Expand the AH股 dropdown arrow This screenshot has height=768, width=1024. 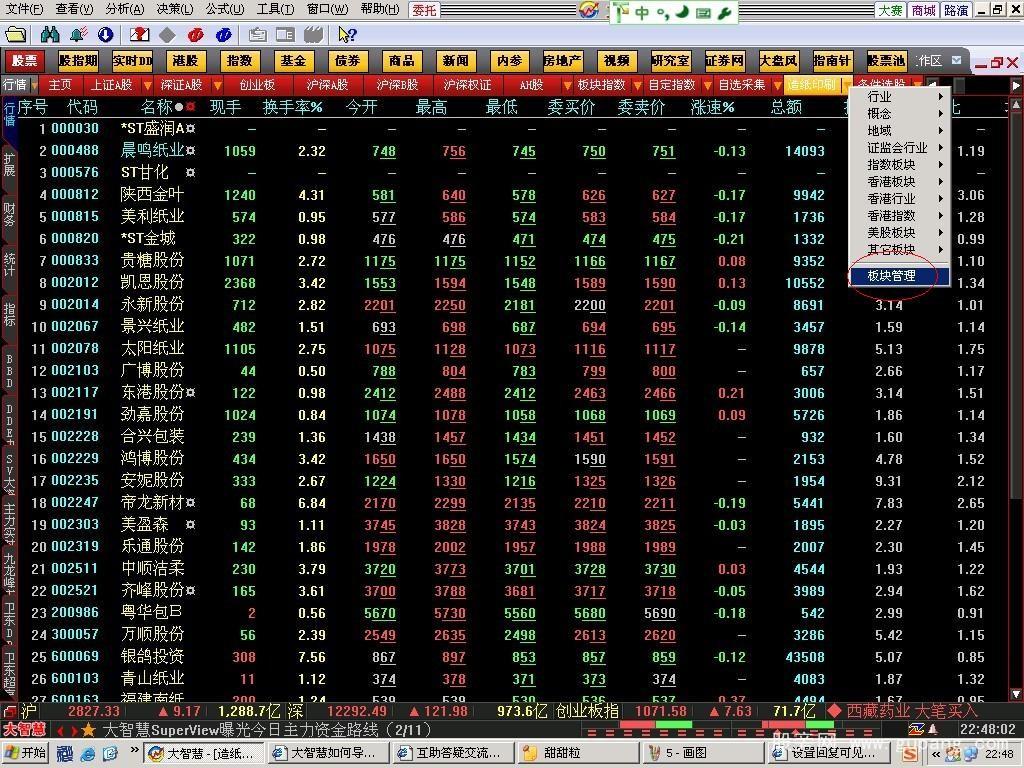pos(568,86)
